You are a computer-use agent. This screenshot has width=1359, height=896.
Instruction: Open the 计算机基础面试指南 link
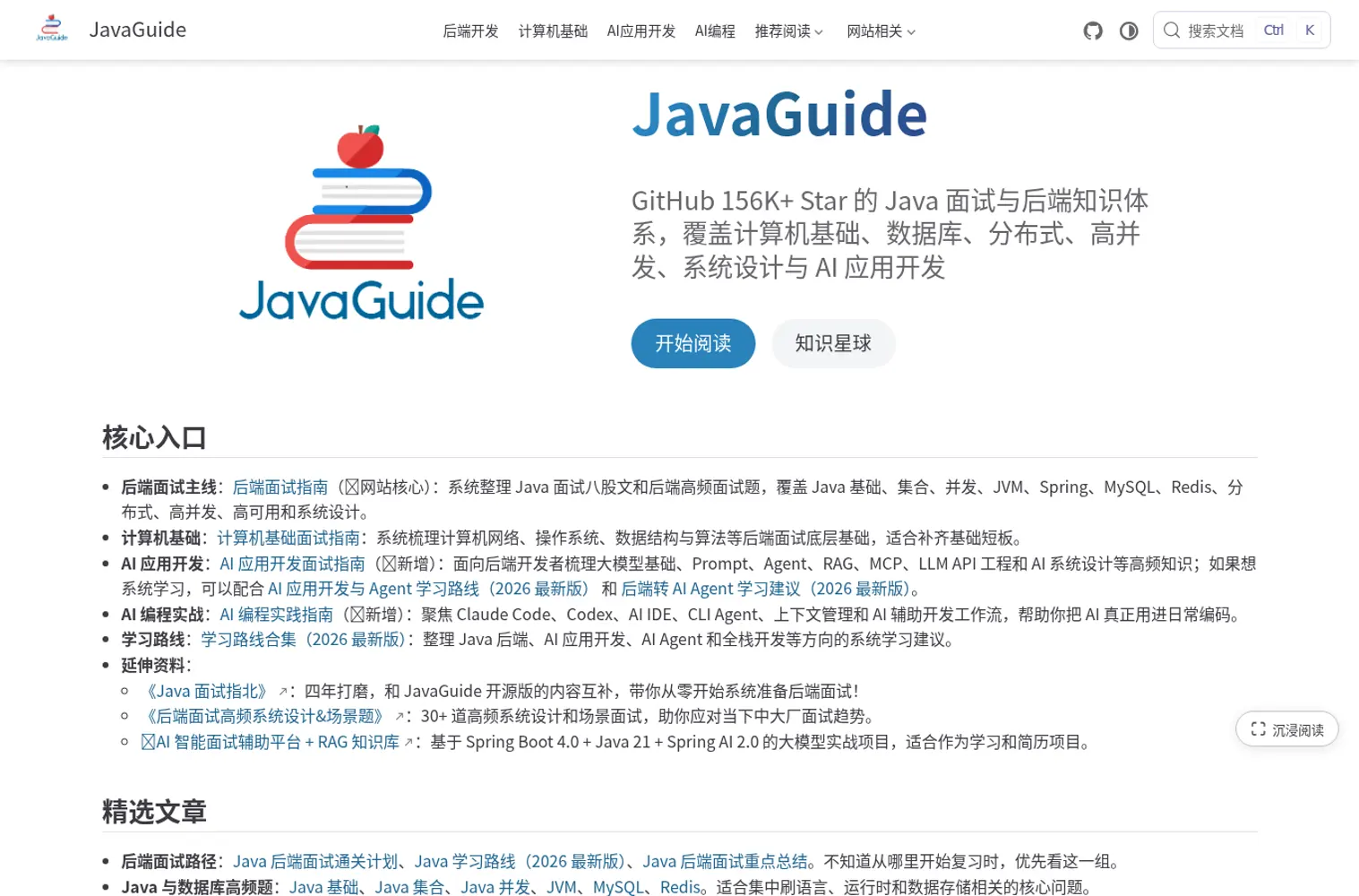pos(288,538)
